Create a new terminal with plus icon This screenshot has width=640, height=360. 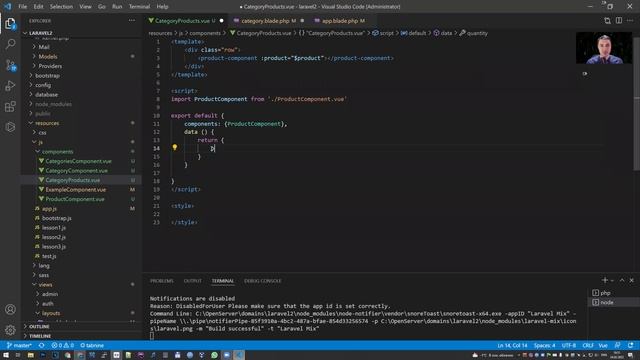coord(604,280)
